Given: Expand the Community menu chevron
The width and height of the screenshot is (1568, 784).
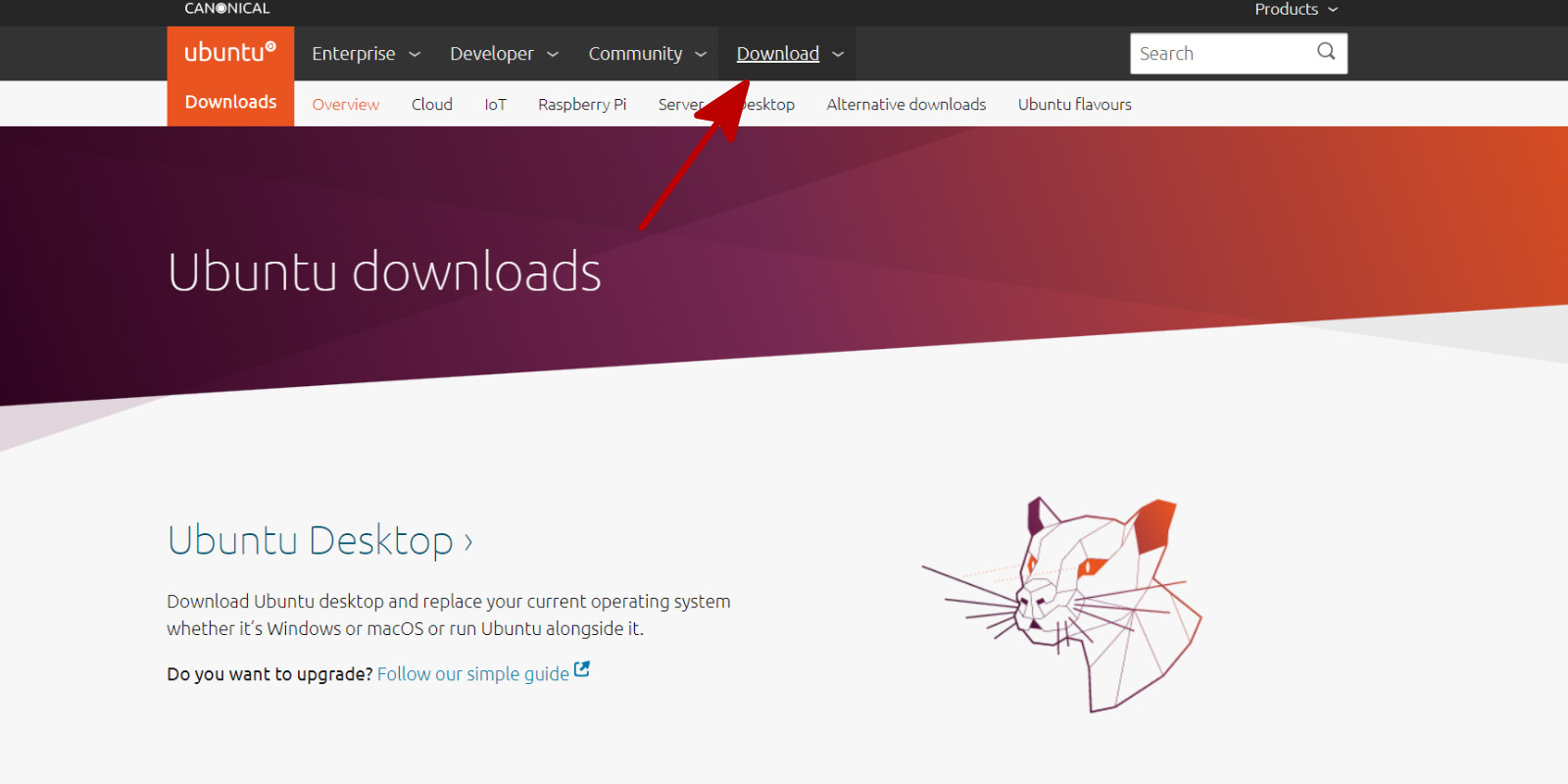Looking at the screenshot, I should pyautogui.click(x=701, y=55).
